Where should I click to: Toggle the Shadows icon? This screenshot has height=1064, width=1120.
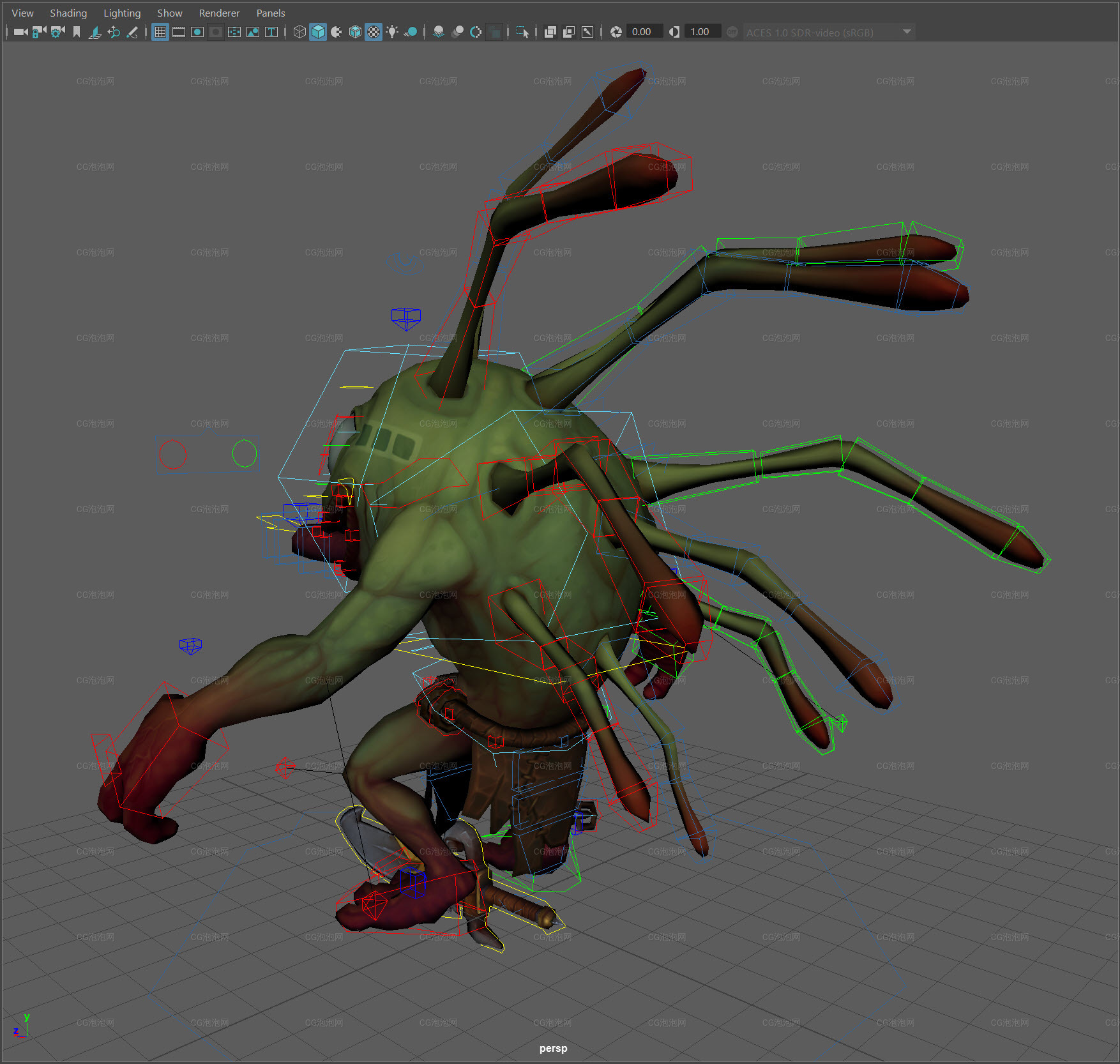click(x=411, y=32)
